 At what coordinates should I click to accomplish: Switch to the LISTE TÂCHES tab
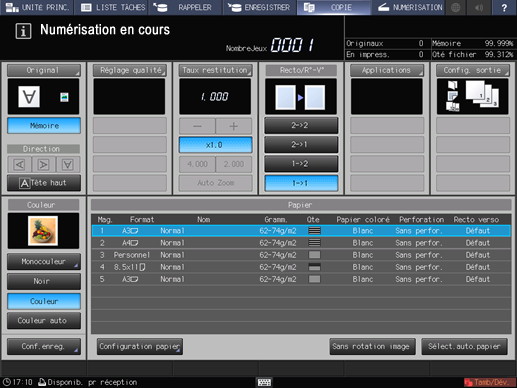coord(114,7)
